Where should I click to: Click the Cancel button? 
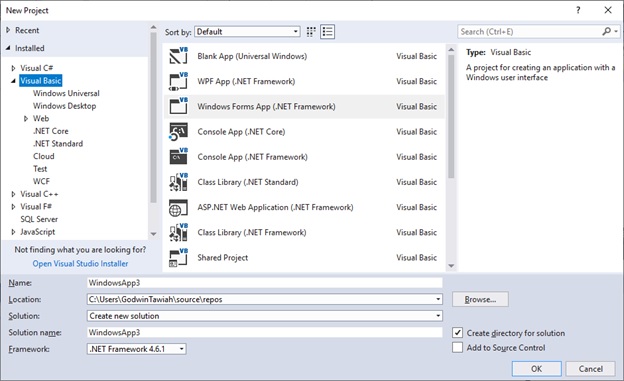click(x=591, y=369)
